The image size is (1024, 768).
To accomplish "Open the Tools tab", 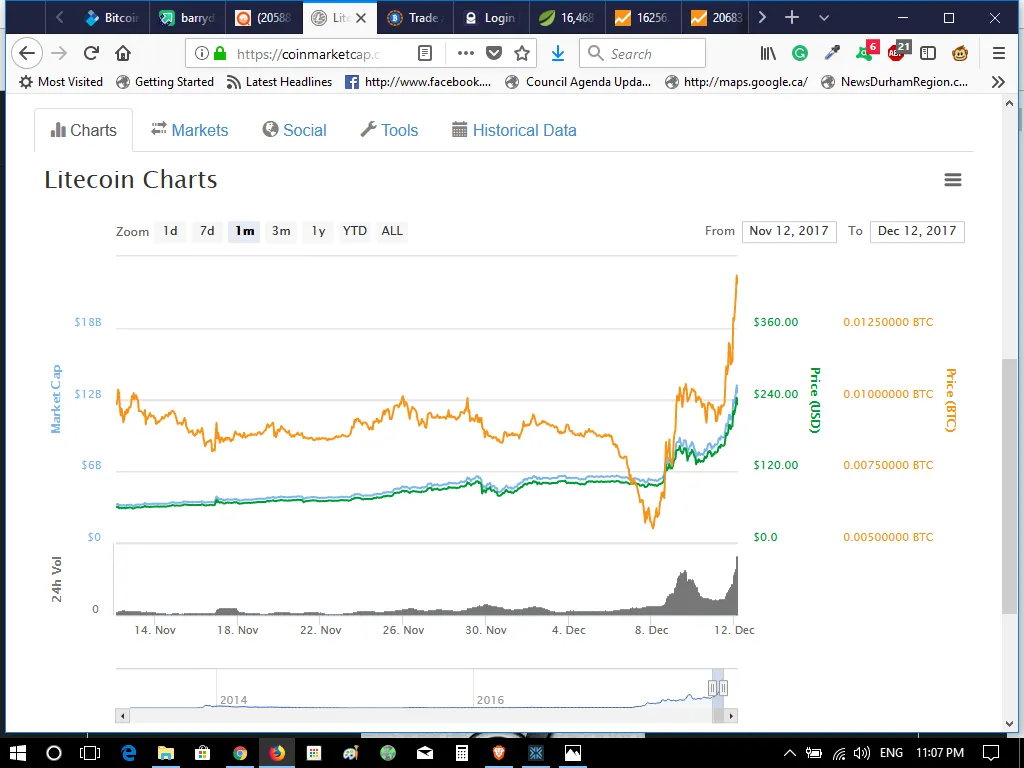I will click(389, 130).
